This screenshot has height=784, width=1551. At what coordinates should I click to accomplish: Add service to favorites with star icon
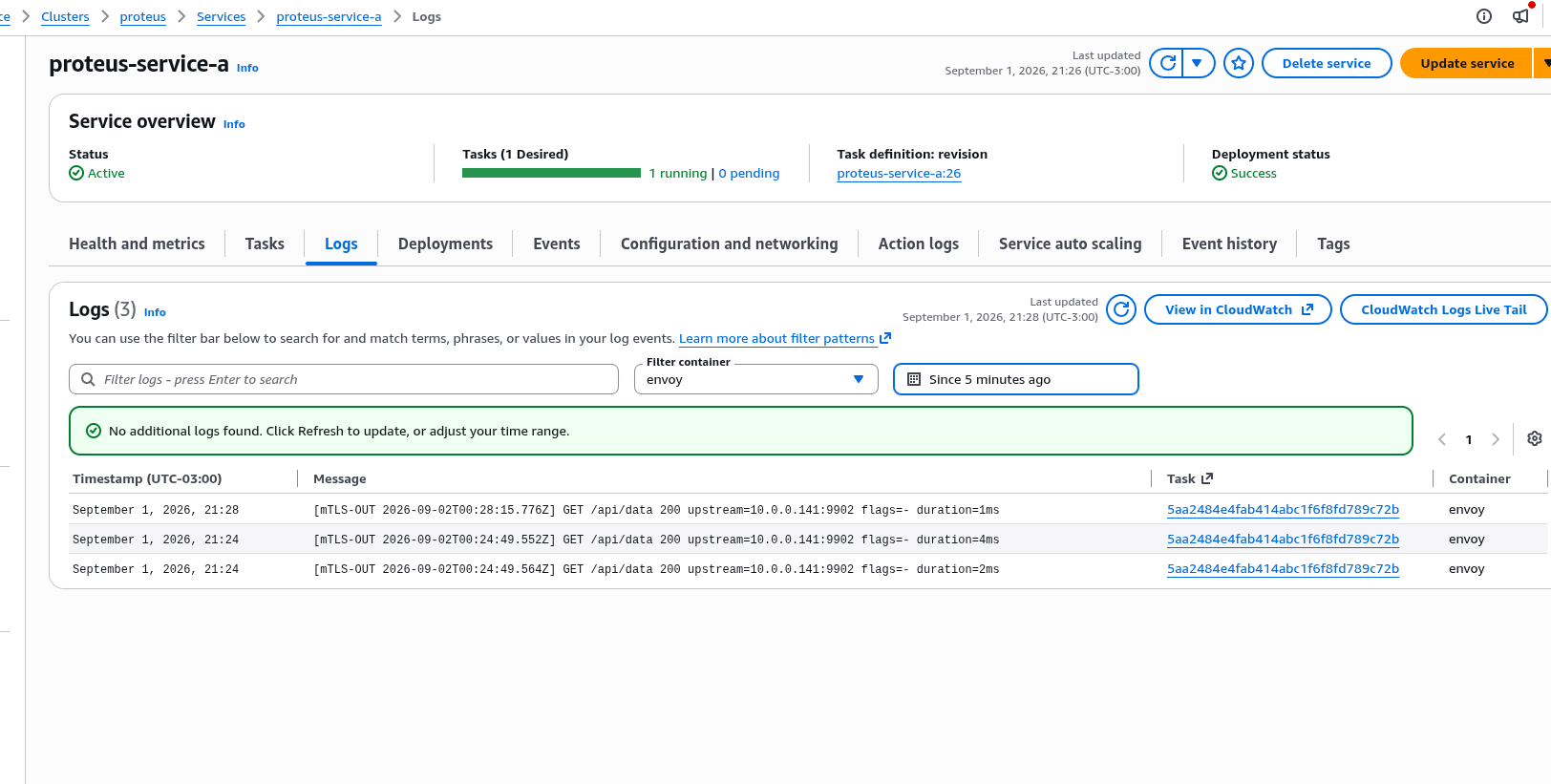point(1239,63)
